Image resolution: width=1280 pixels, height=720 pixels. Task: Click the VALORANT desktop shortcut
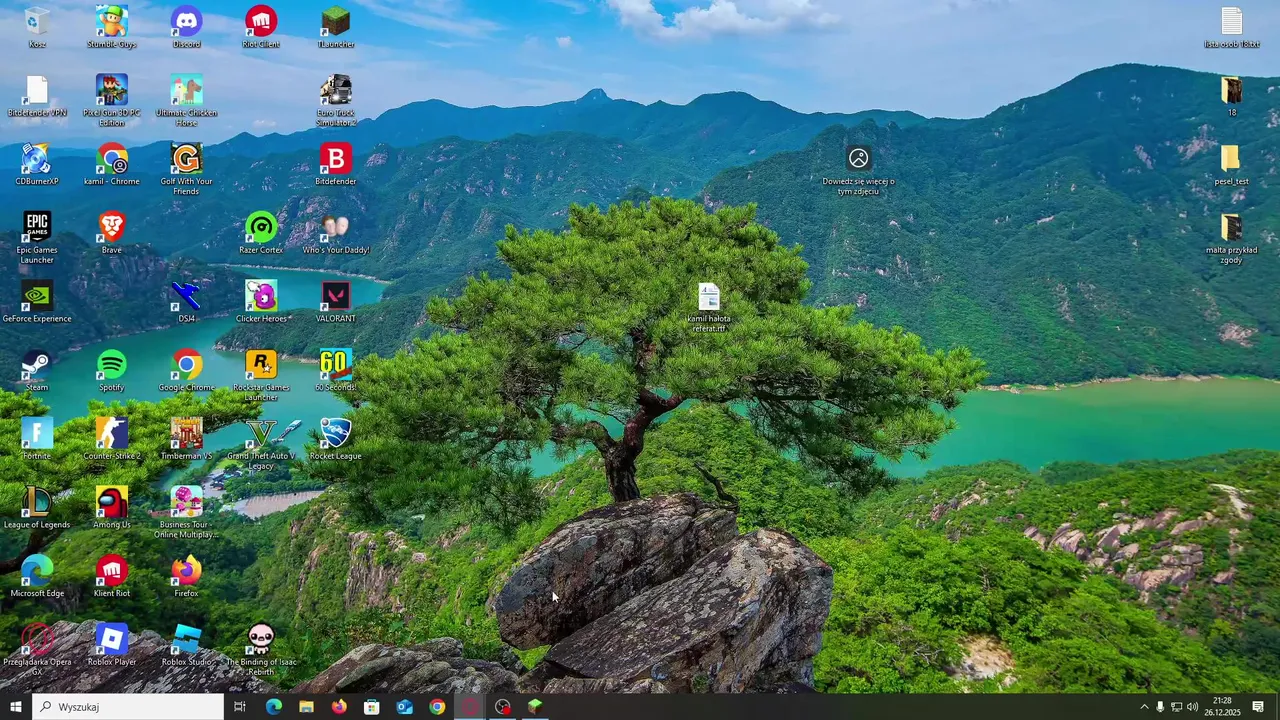coord(336,302)
